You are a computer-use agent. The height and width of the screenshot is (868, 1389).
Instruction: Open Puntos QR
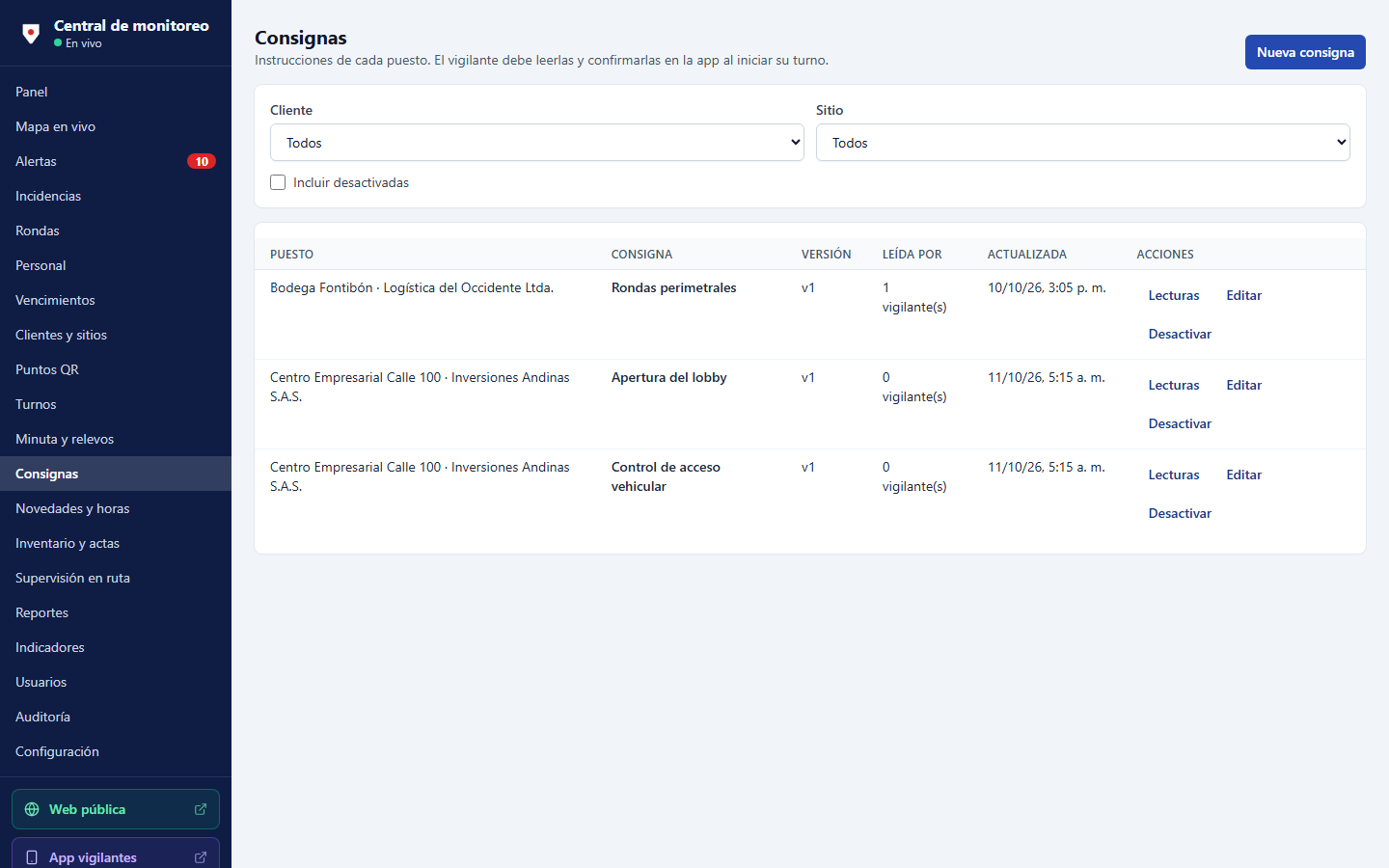pyautogui.click(x=116, y=369)
